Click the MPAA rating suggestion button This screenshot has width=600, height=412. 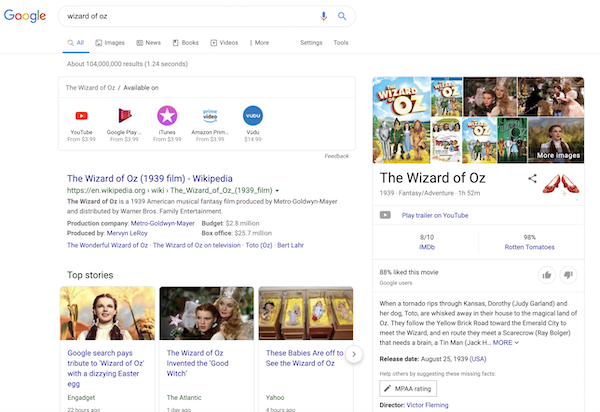(408, 389)
